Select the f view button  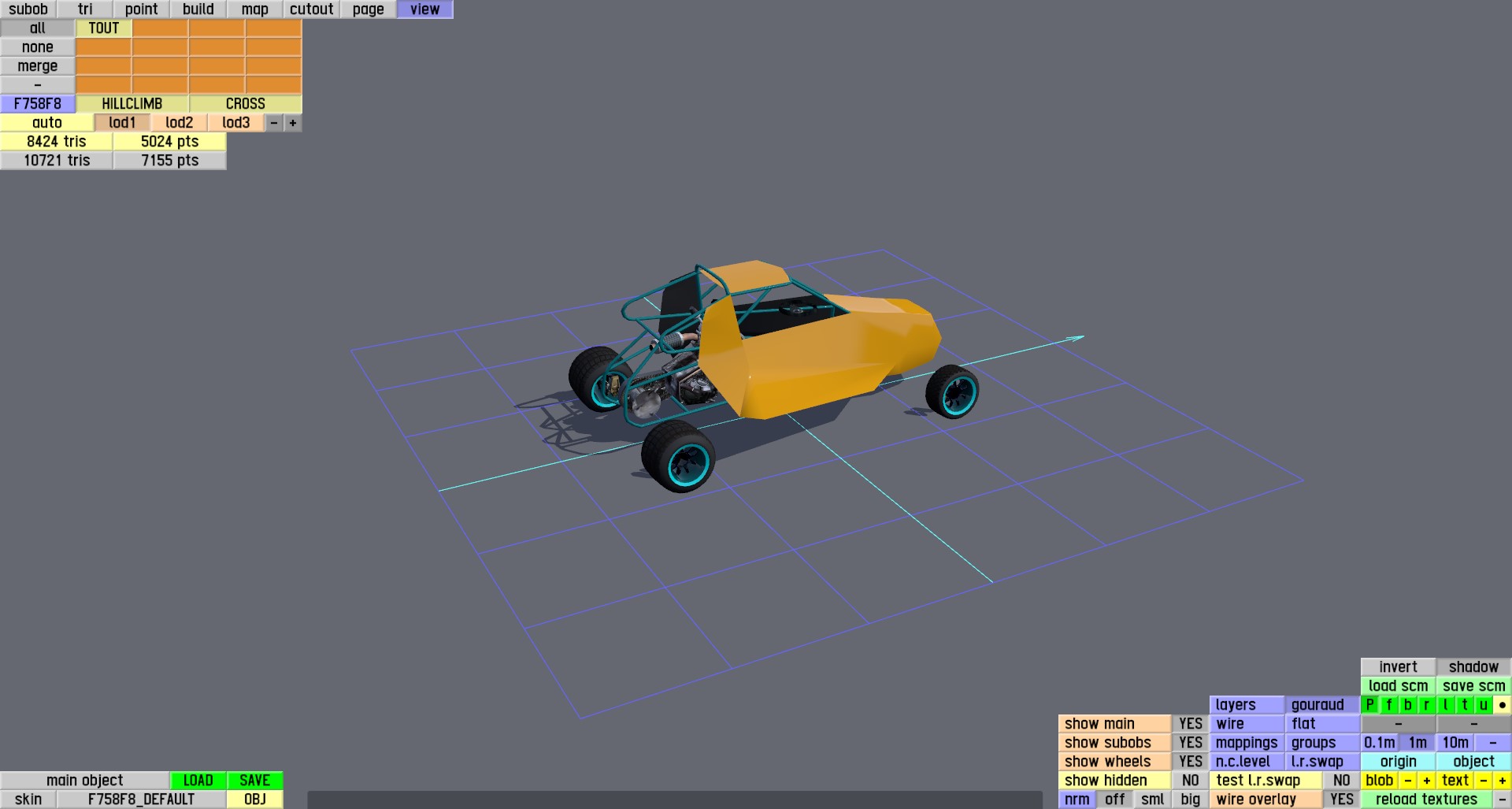click(x=1389, y=705)
